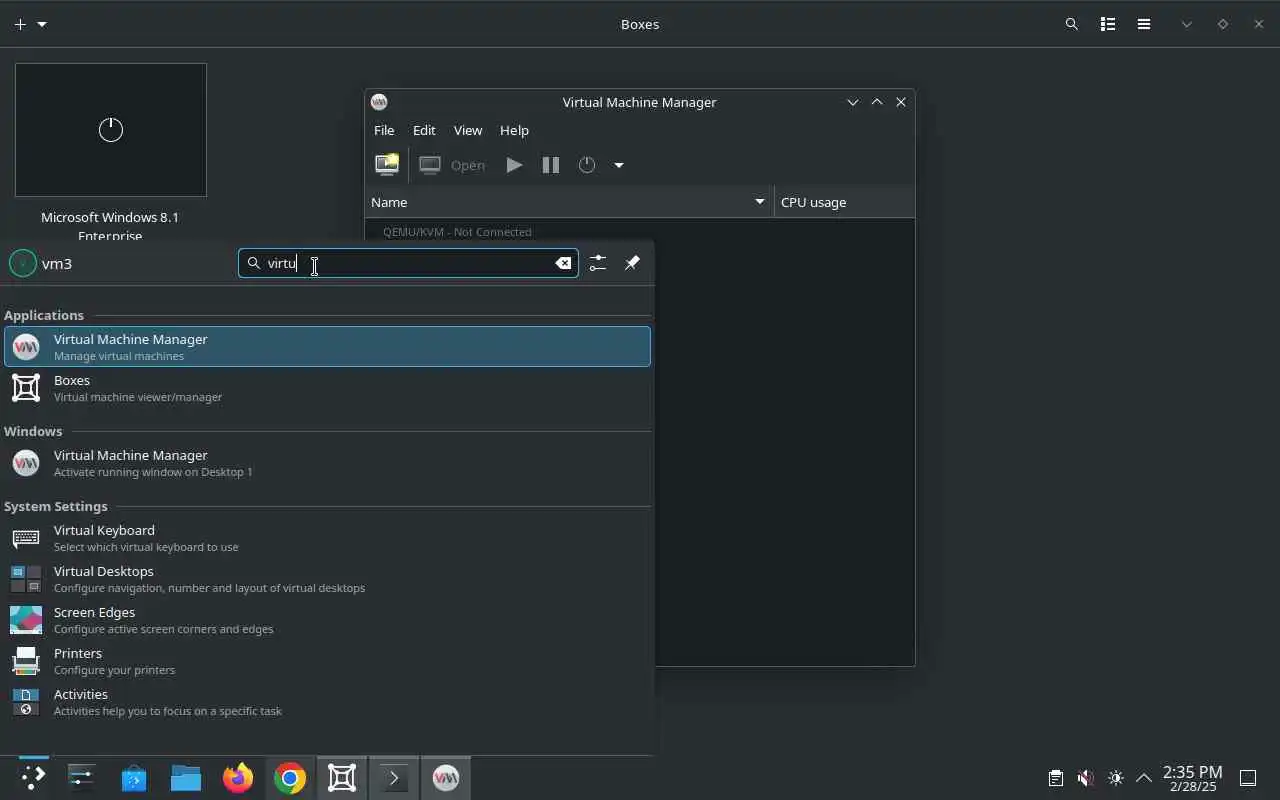Image resolution: width=1280 pixels, height=800 pixels.
Task: Select the QEMU/KVM - Not Connected row
Action: pyautogui.click(x=640, y=231)
